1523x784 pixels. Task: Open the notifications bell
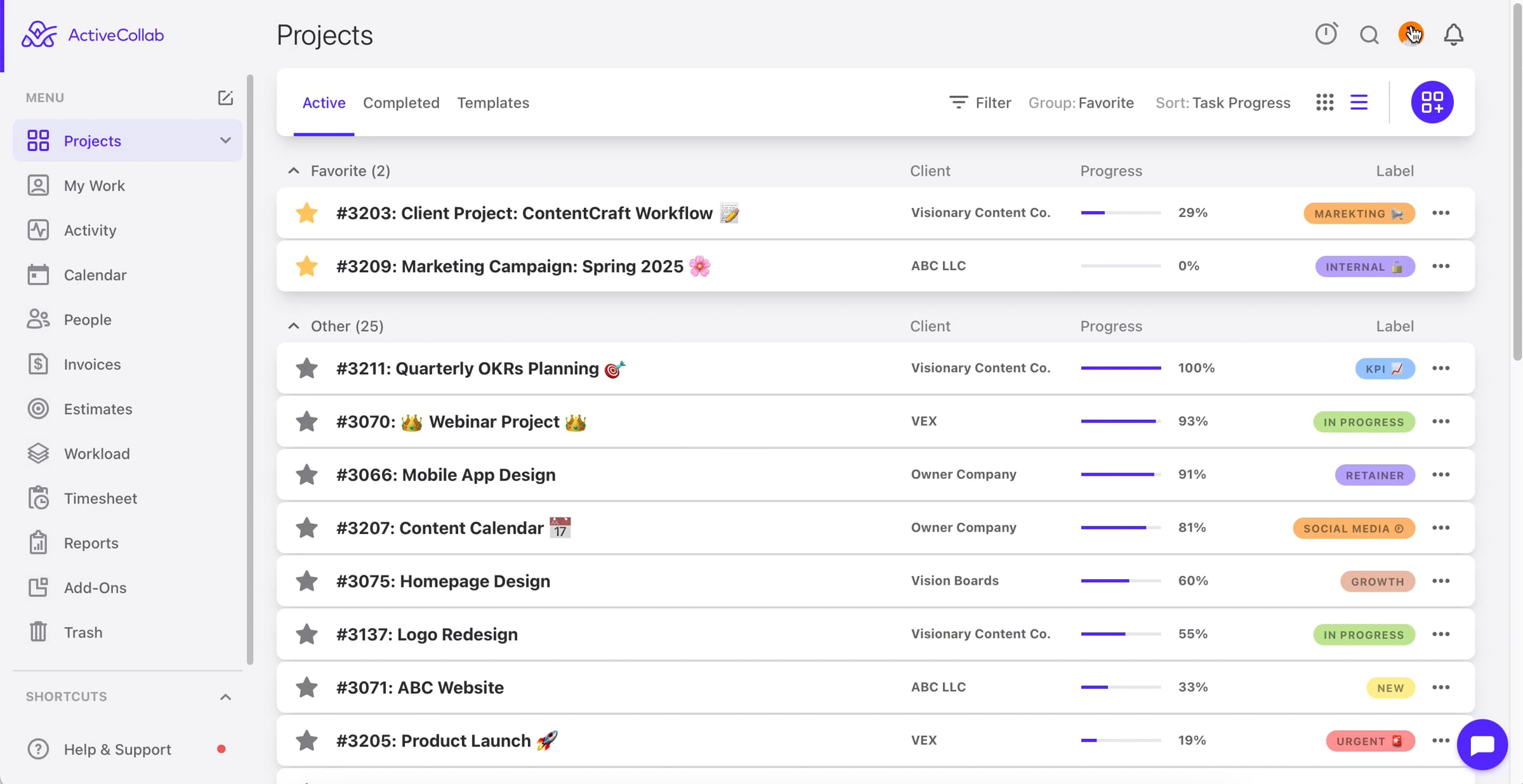[1453, 34]
